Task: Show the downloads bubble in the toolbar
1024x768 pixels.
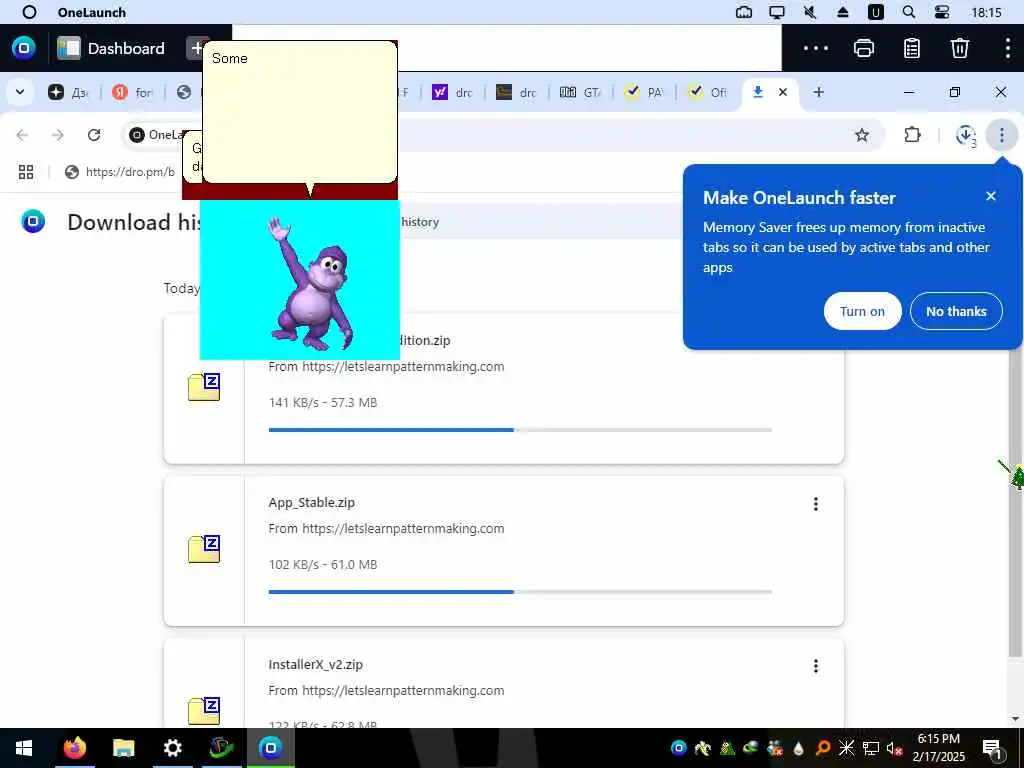Action: coord(965,135)
